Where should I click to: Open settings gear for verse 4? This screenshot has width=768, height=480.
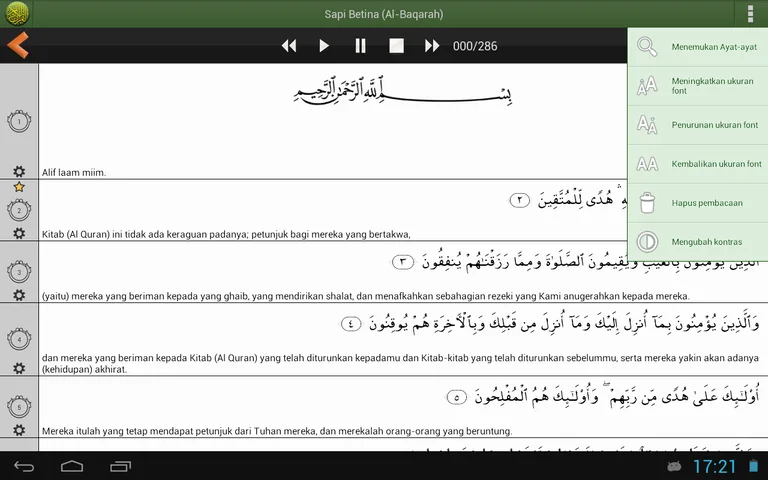(x=19, y=368)
